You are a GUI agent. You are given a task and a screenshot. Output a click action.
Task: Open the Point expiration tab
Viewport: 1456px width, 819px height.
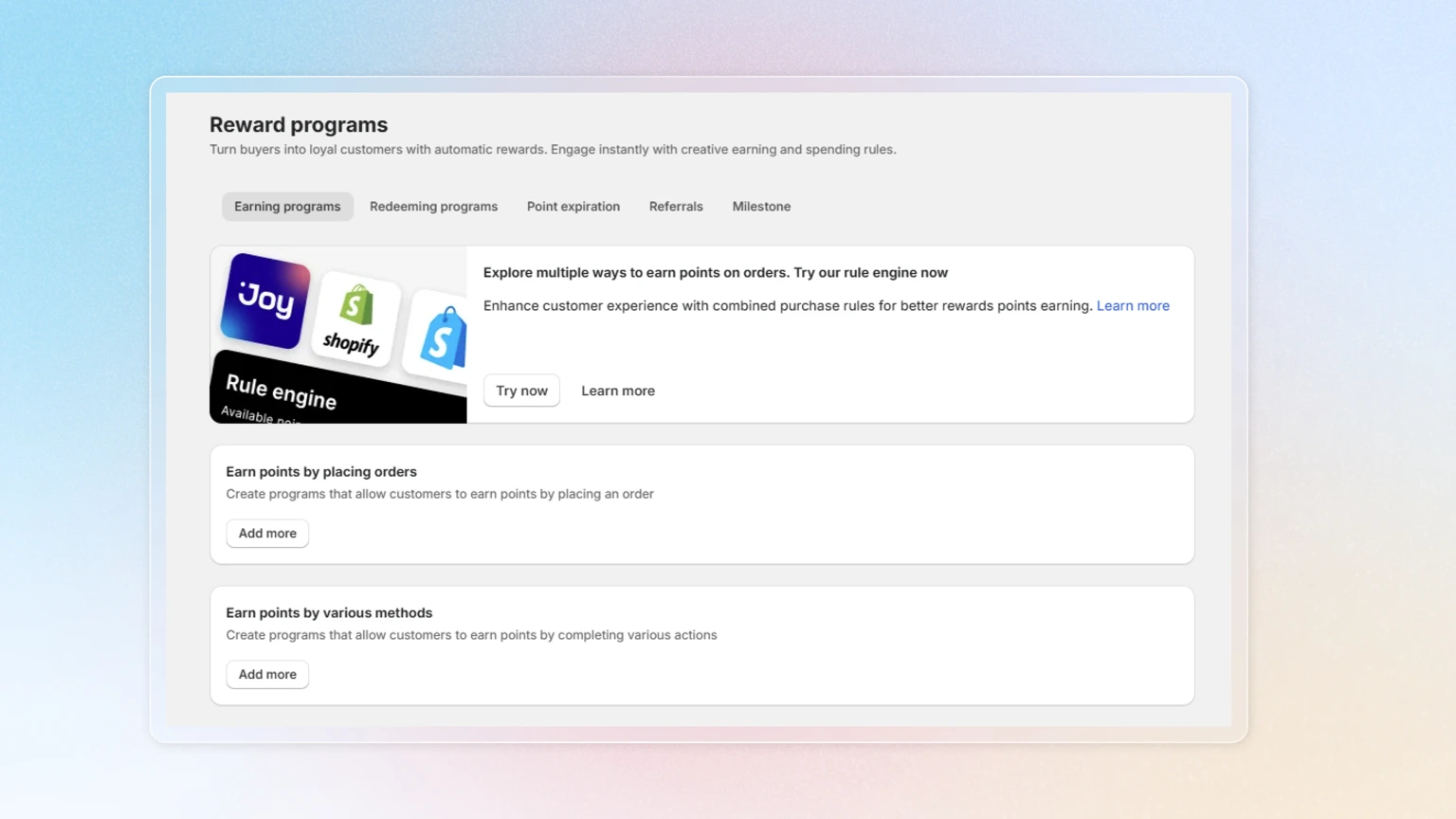click(573, 207)
